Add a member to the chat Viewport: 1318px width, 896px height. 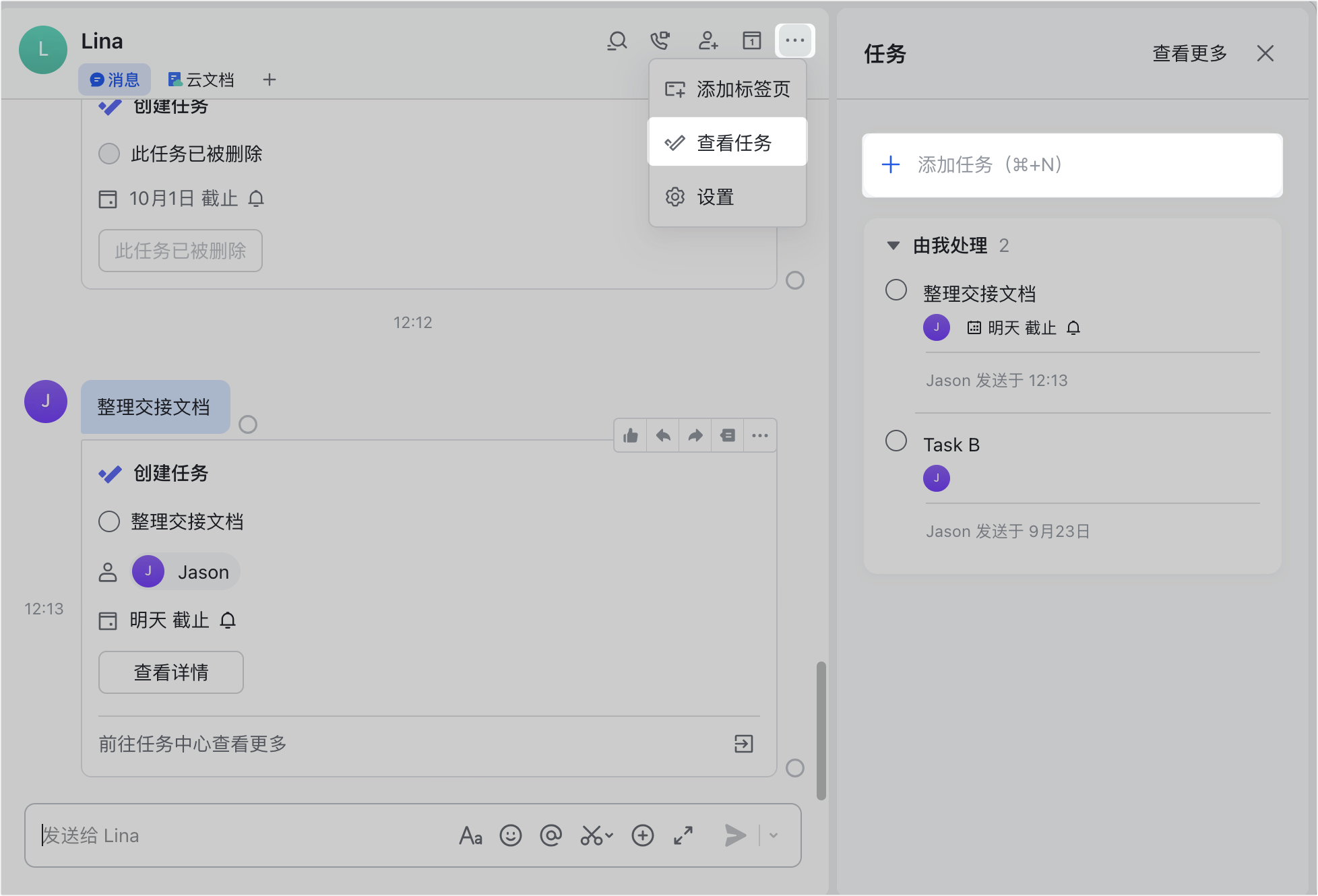pyautogui.click(x=708, y=41)
